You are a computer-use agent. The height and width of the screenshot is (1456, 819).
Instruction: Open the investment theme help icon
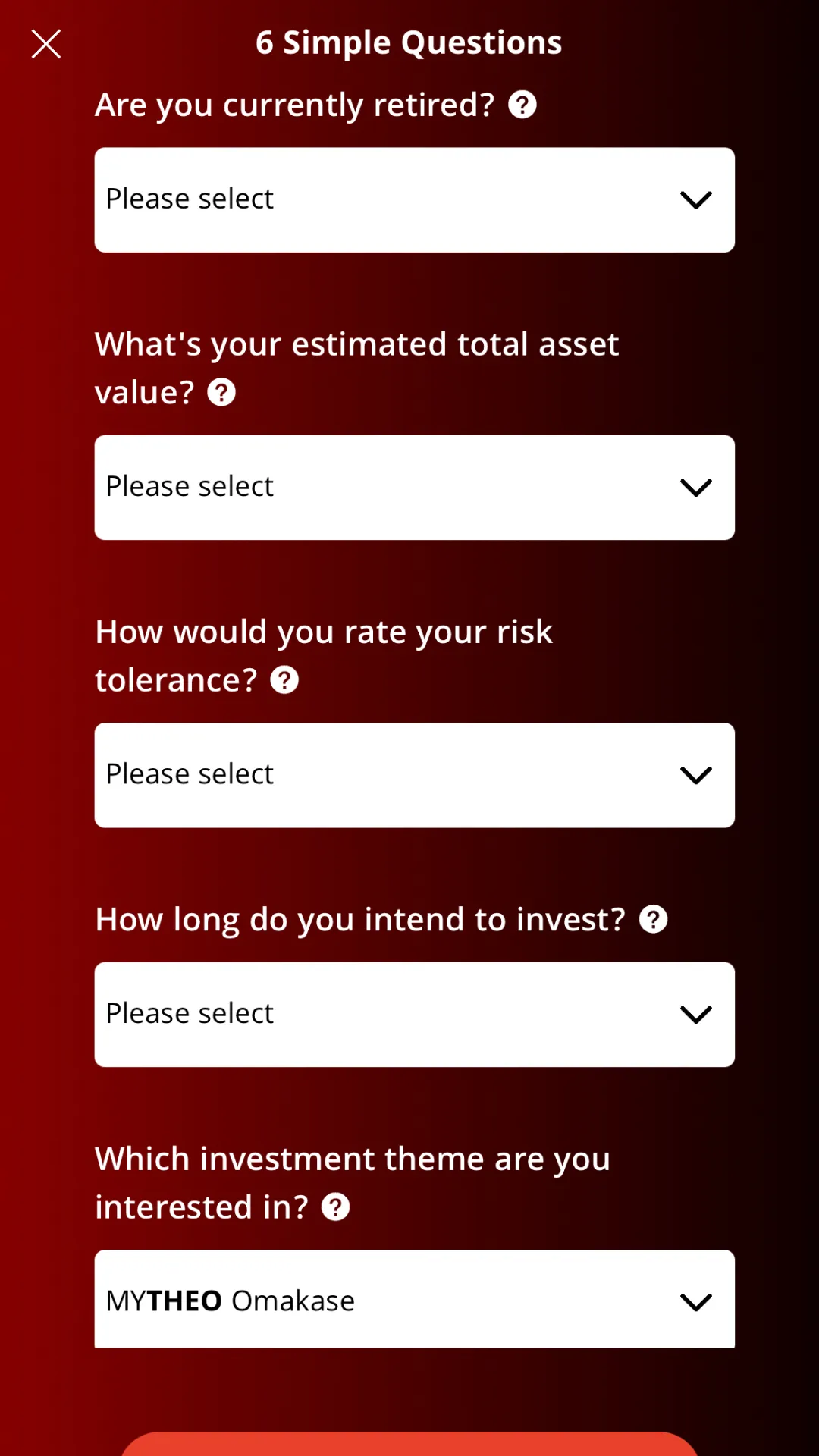point(336,1207)
